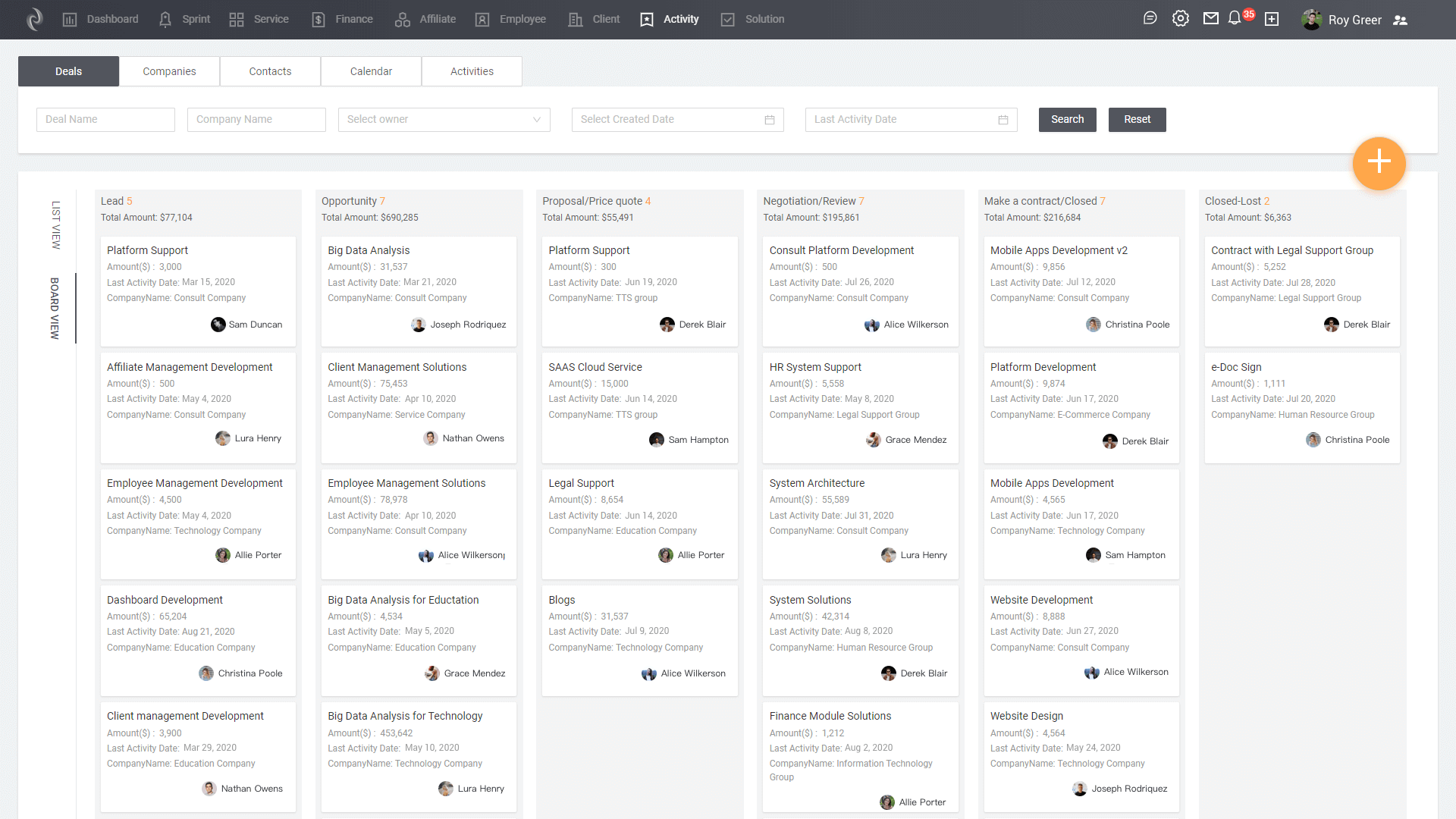Switch to the Companies tab
Image resolution: width=1456 pixels, height=819 pixels.
coord(169,71)
